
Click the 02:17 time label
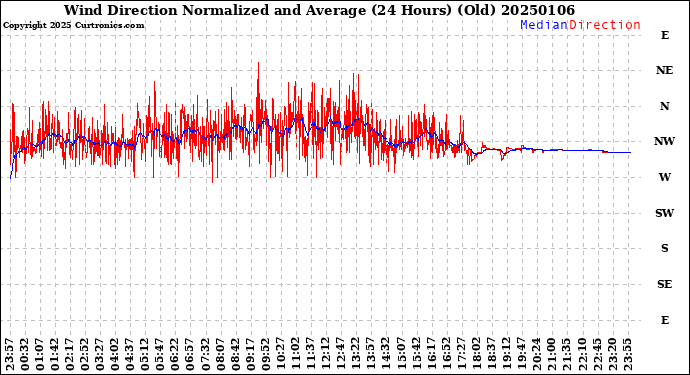(x=70, y=355)
